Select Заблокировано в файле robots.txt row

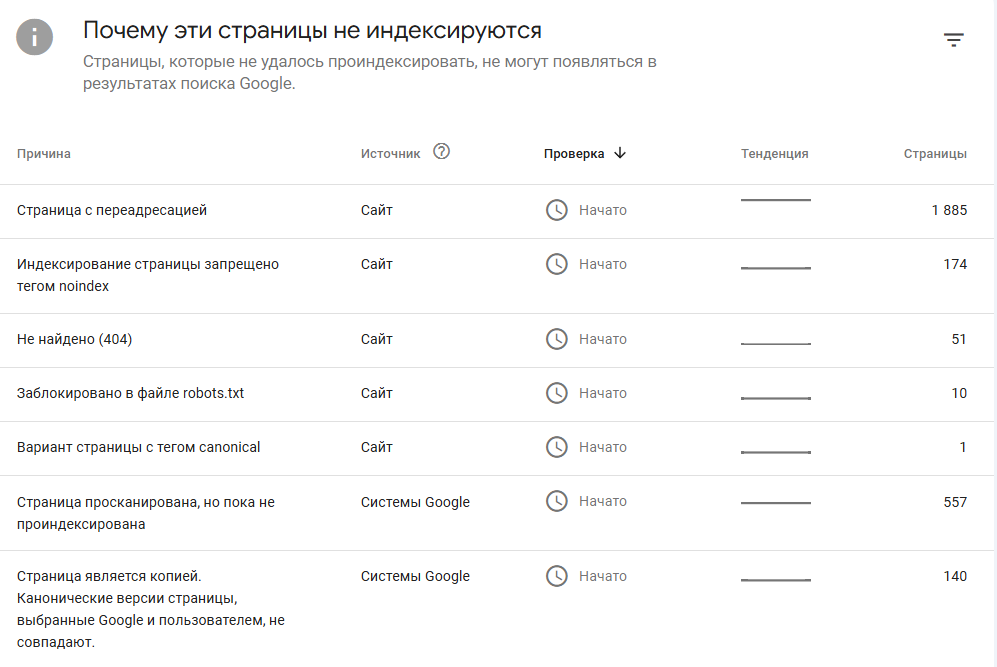pos(130,394)
